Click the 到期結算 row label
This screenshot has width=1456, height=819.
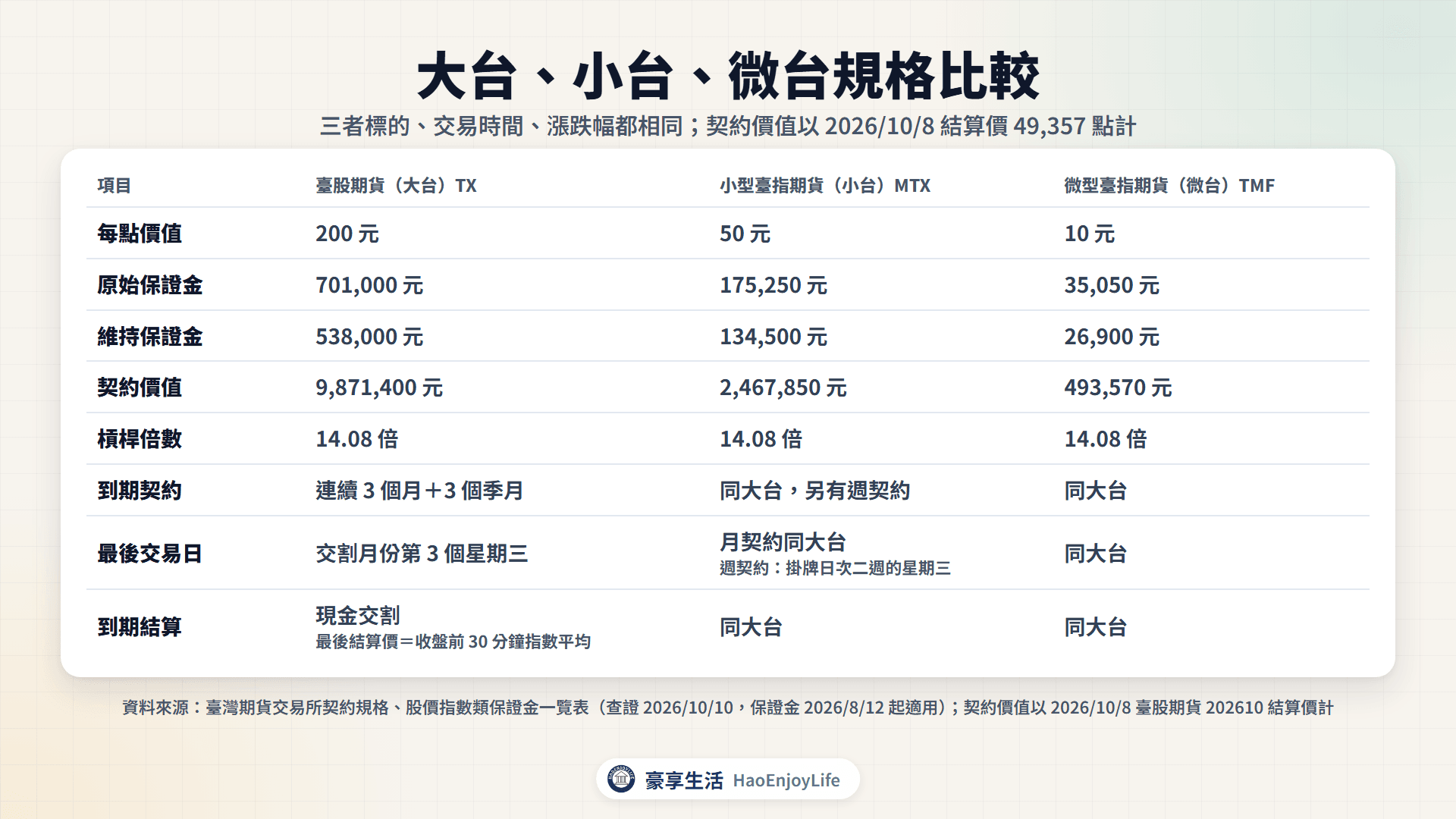(140, 627)
